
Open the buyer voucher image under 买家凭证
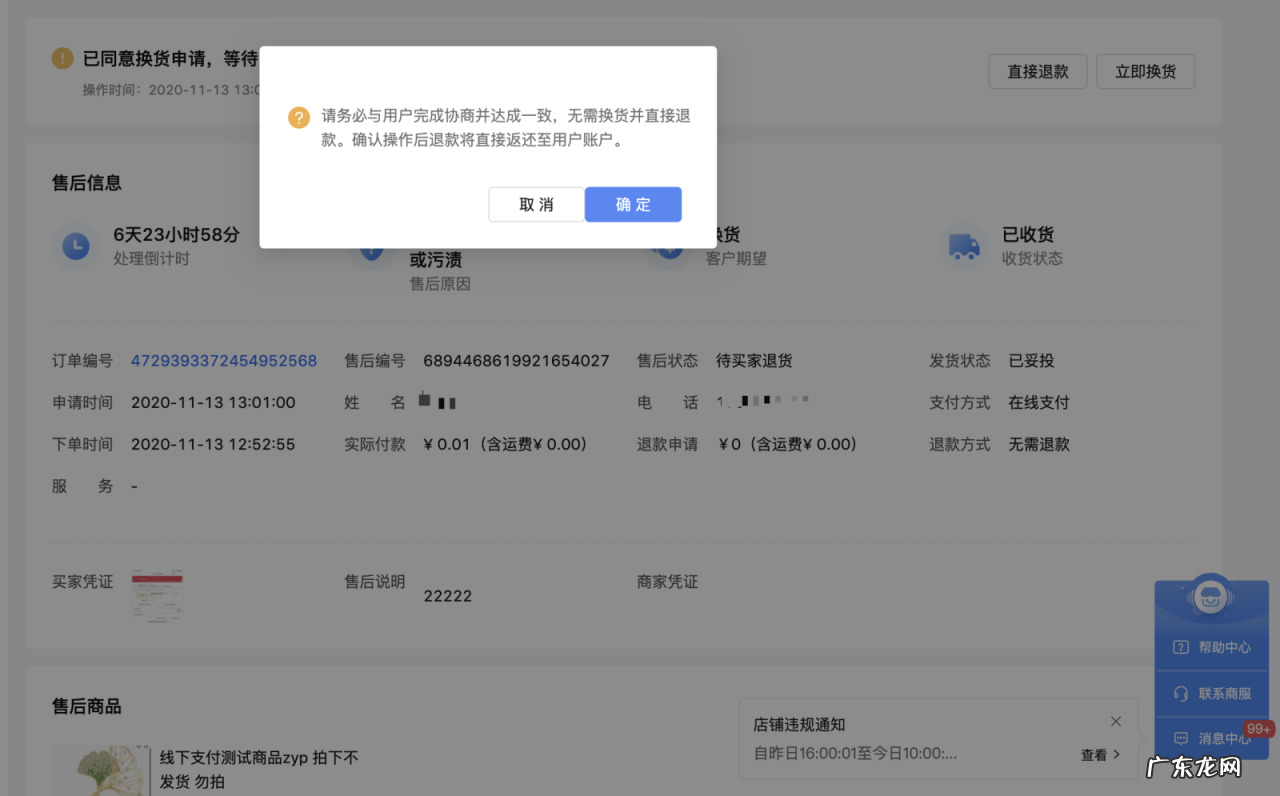157,596
